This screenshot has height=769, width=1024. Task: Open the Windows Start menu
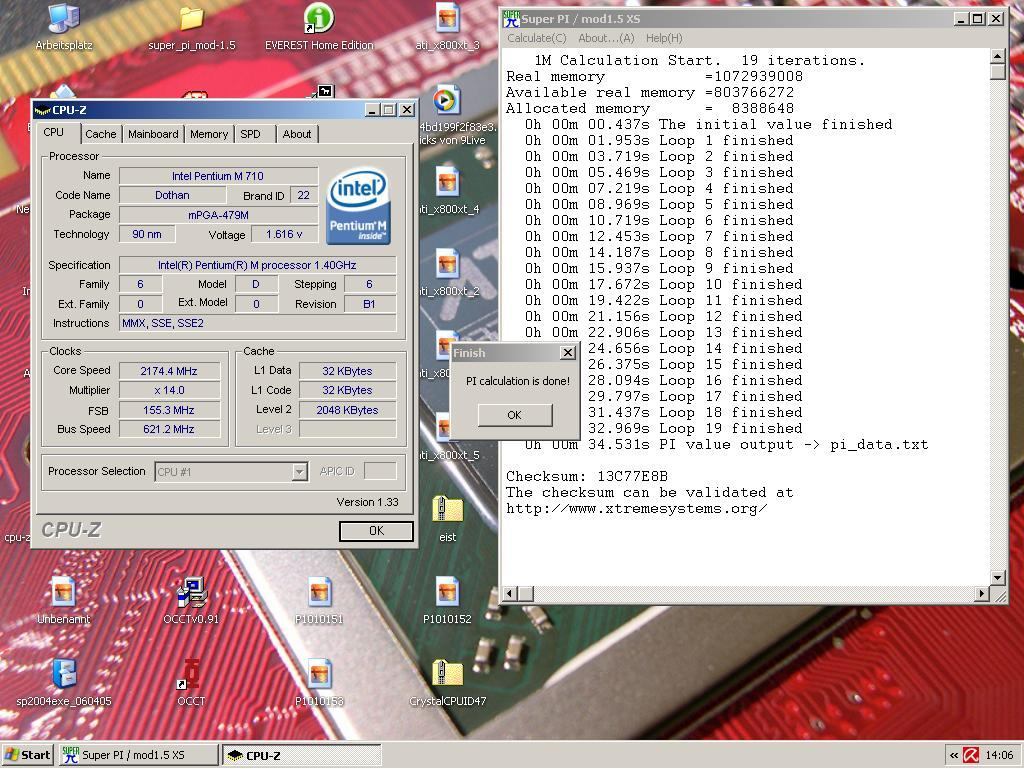pyautogui.click(x=27, y=755)
